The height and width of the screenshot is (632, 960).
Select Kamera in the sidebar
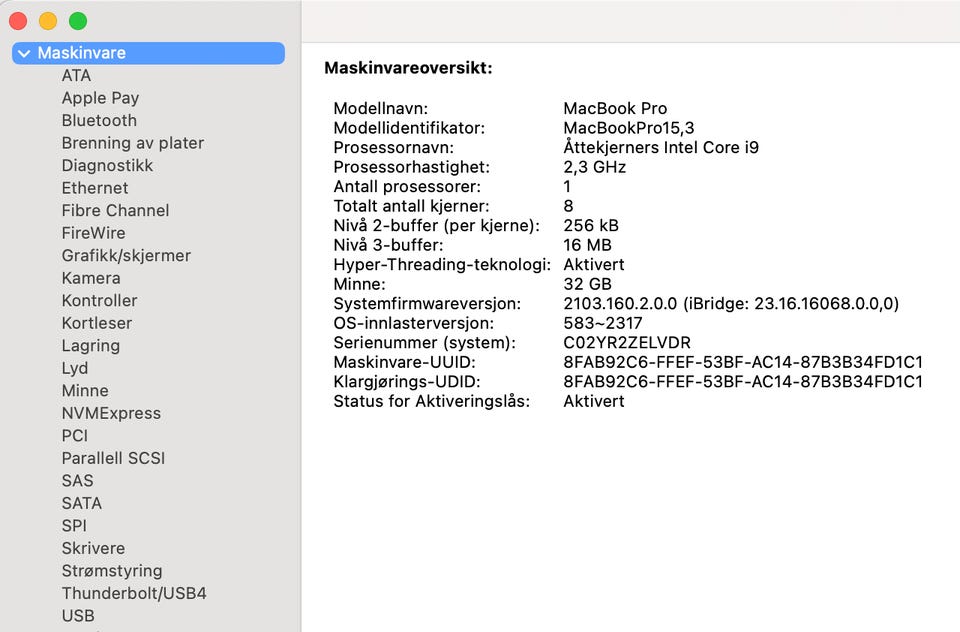tap(91, 279)
